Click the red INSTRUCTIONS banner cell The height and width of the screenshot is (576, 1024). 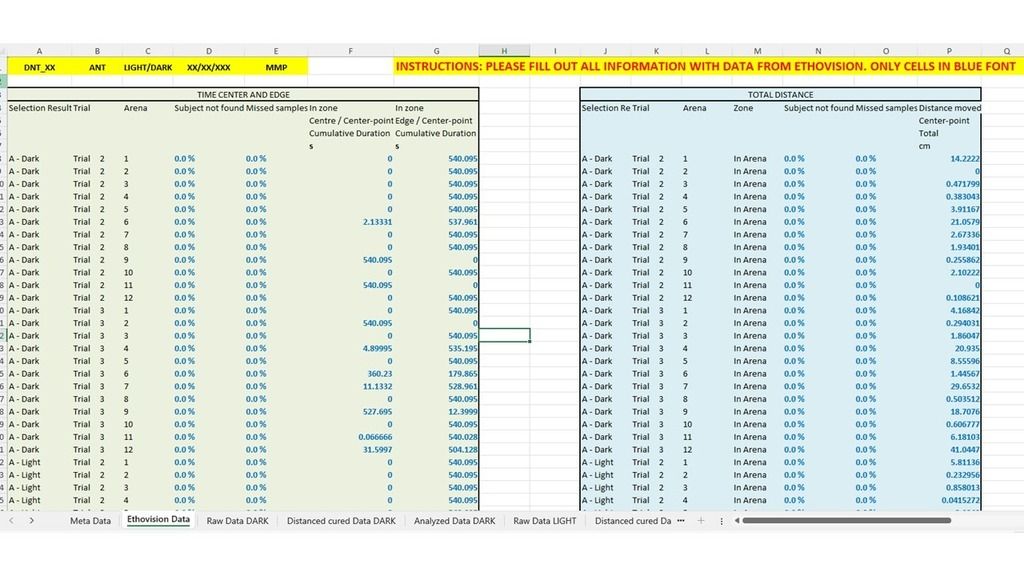point(700,66)
